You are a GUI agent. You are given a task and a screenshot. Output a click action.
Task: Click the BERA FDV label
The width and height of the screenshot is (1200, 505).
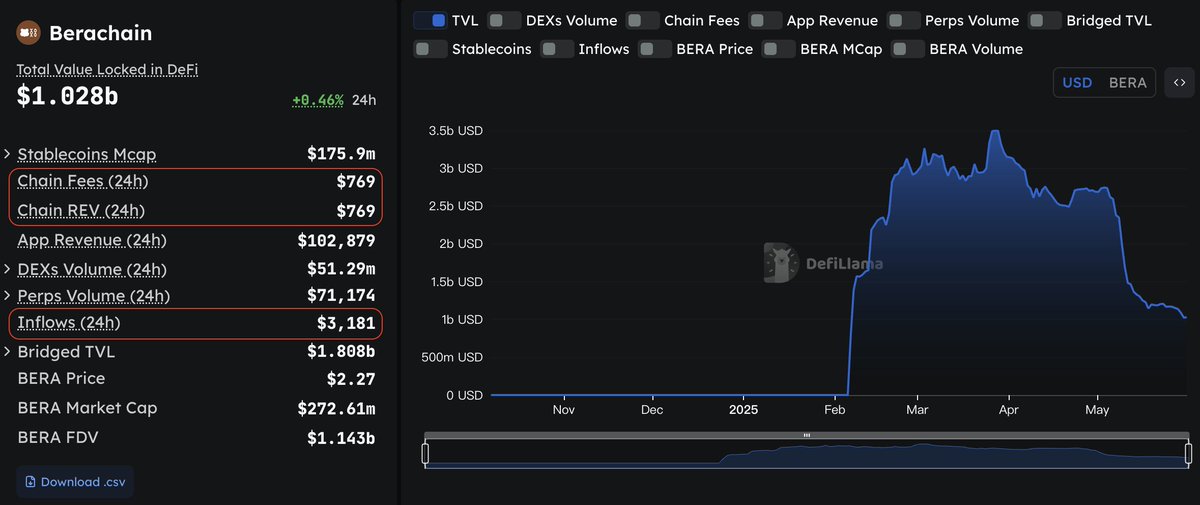coord(58,437)
